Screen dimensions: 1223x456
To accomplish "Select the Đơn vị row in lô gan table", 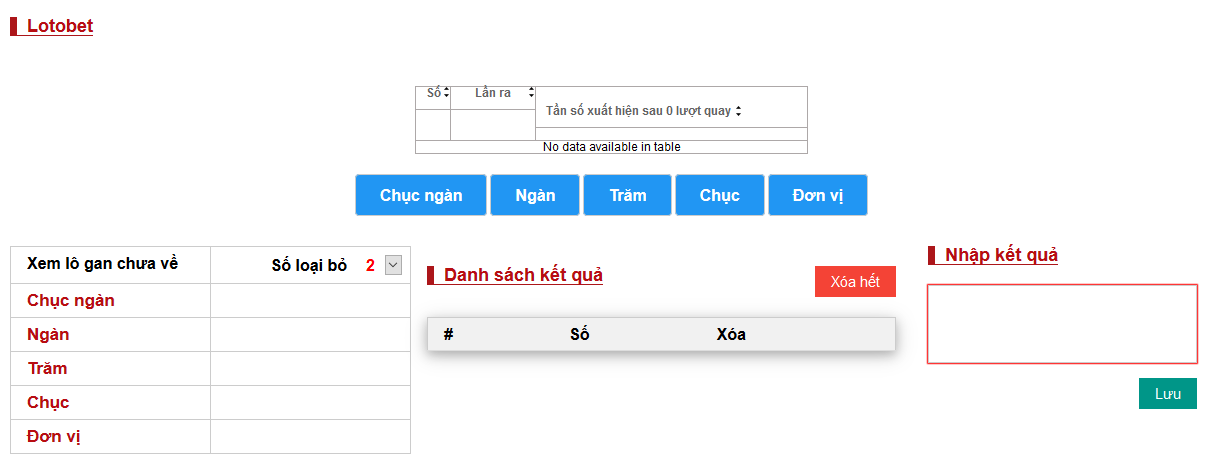I will tap(53, 437).
